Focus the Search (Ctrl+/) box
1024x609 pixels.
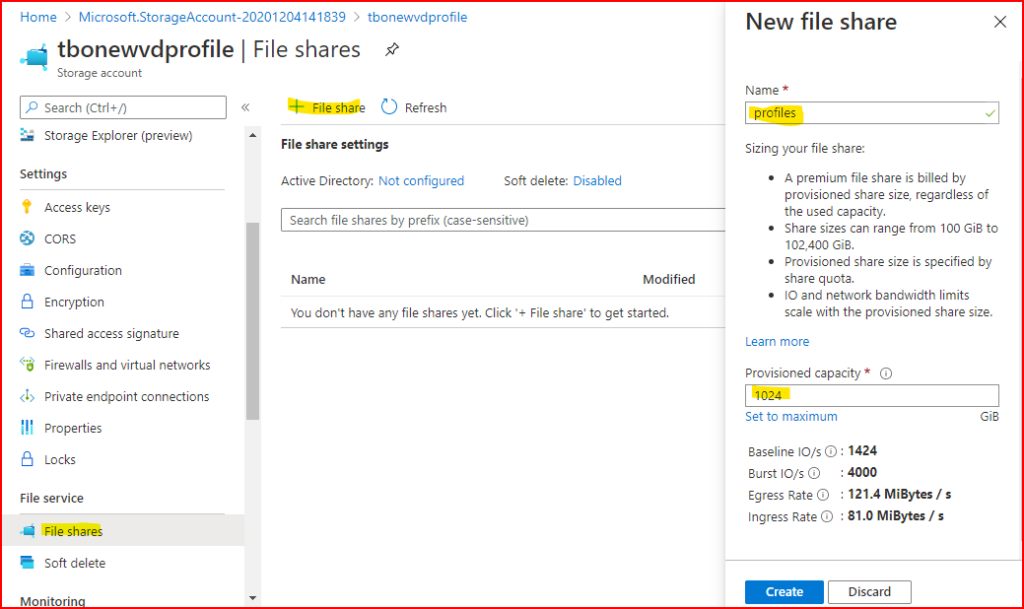pos(123,107)
